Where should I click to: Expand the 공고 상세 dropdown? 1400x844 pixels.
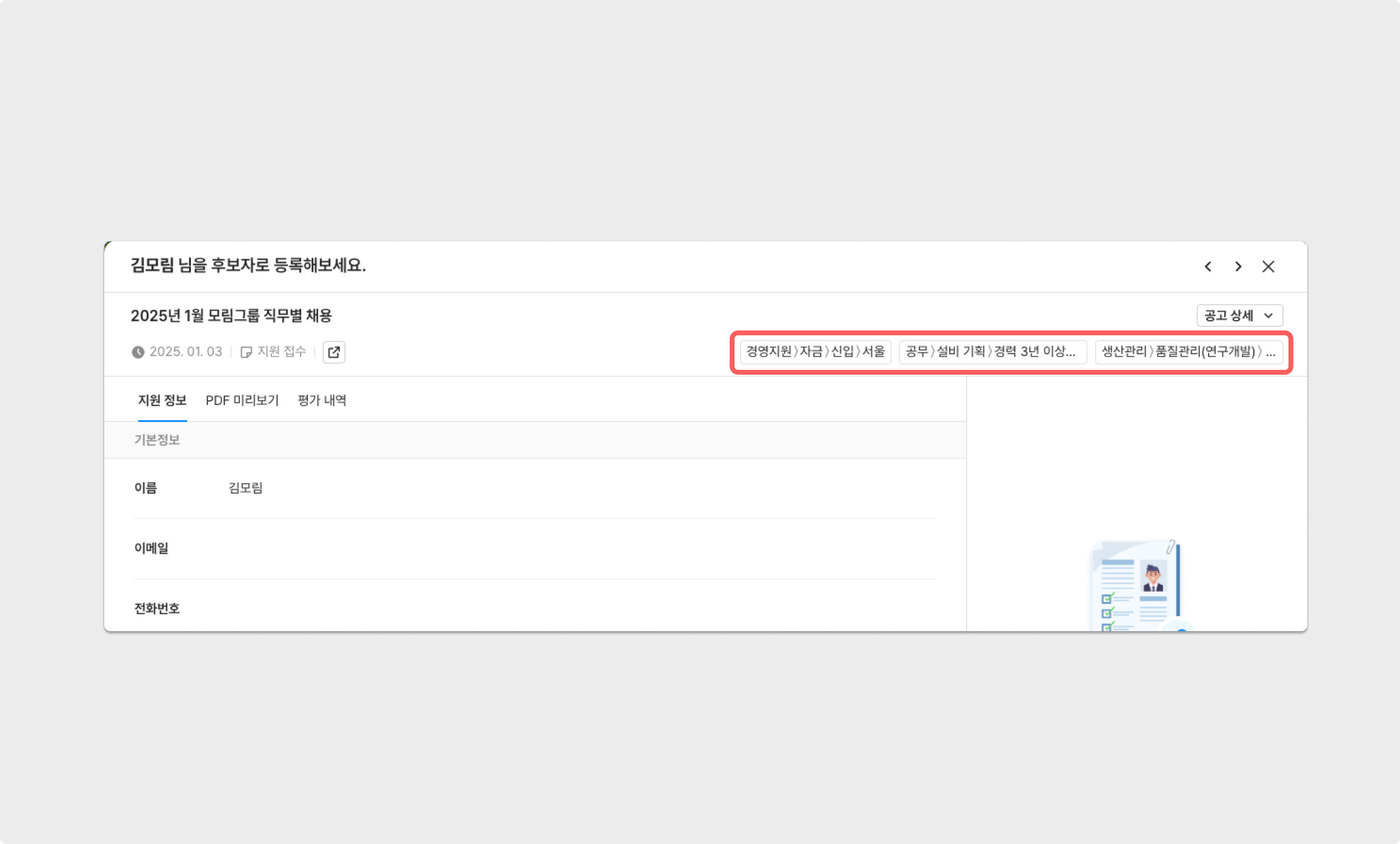click(x=1239, y=315)
